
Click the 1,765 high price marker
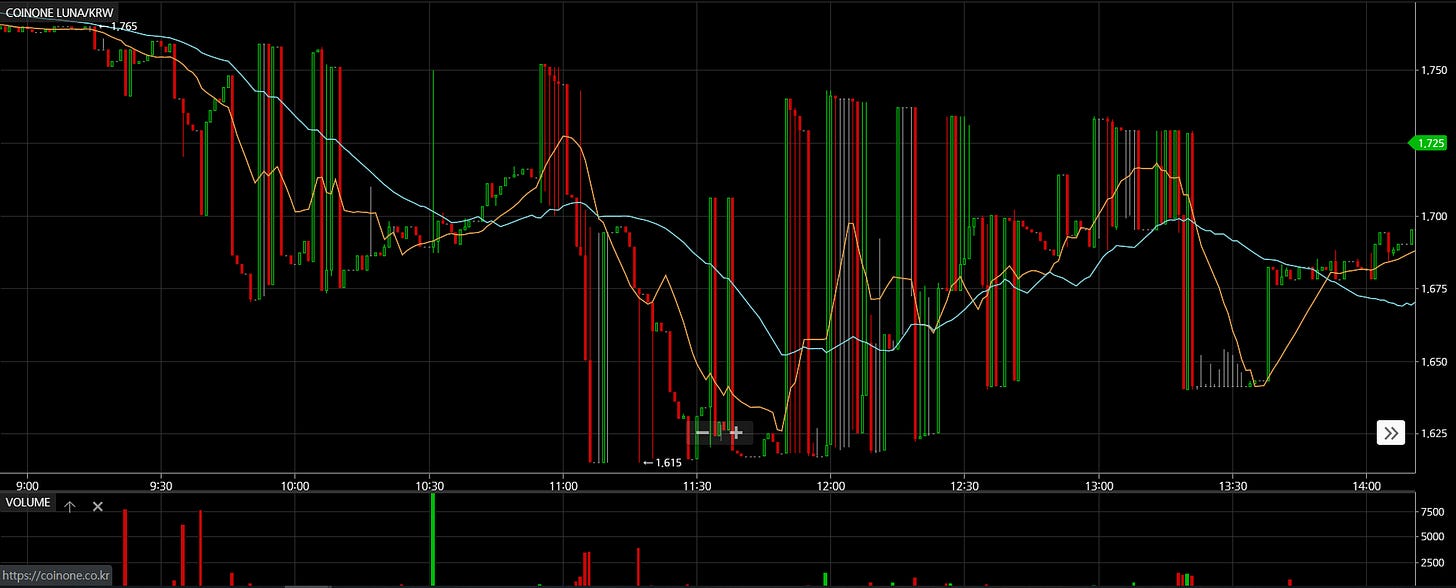[x=118, y=27]
